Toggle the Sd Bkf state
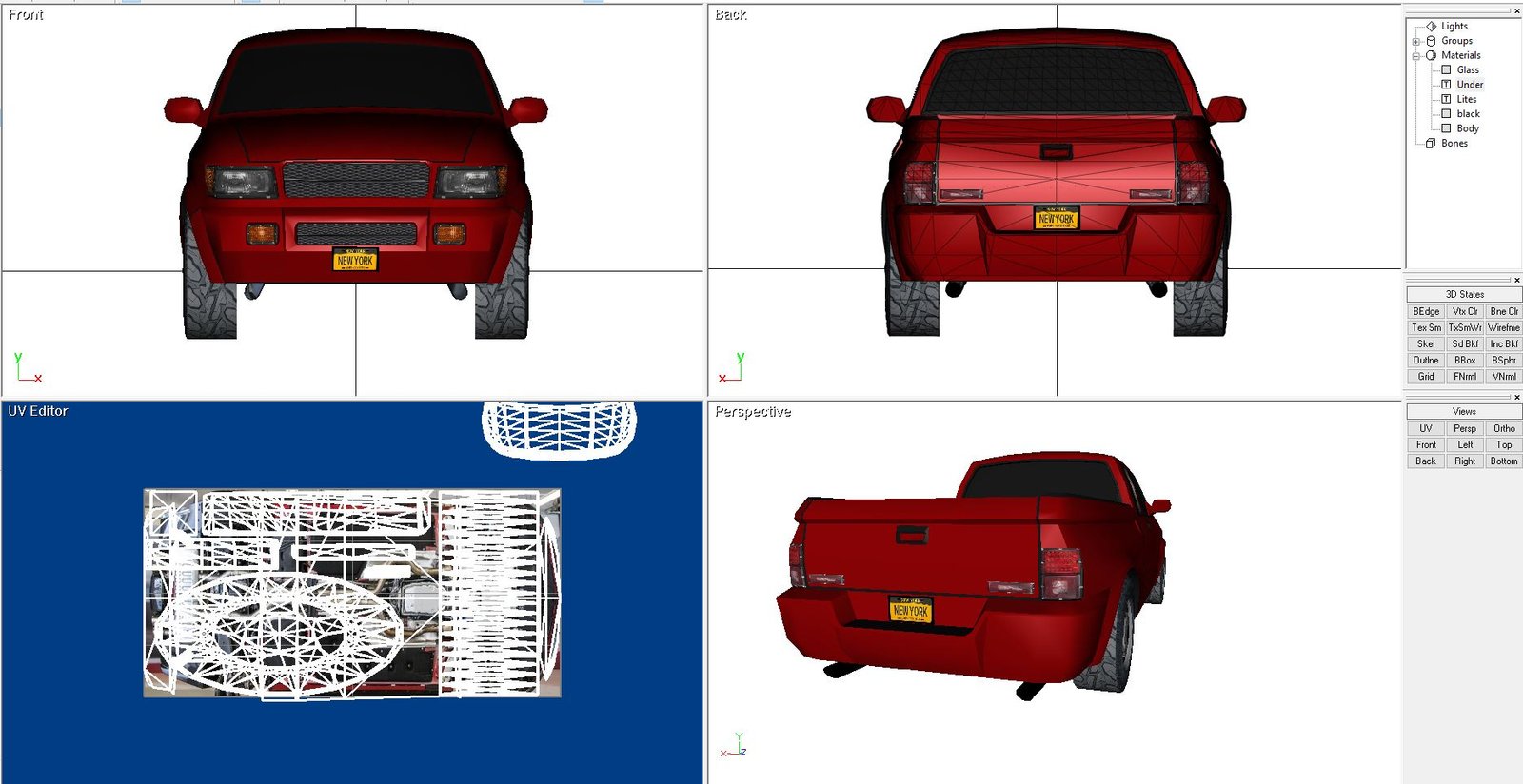Viewport: 1523px width, 784px height. click(x=1465, y=344)
